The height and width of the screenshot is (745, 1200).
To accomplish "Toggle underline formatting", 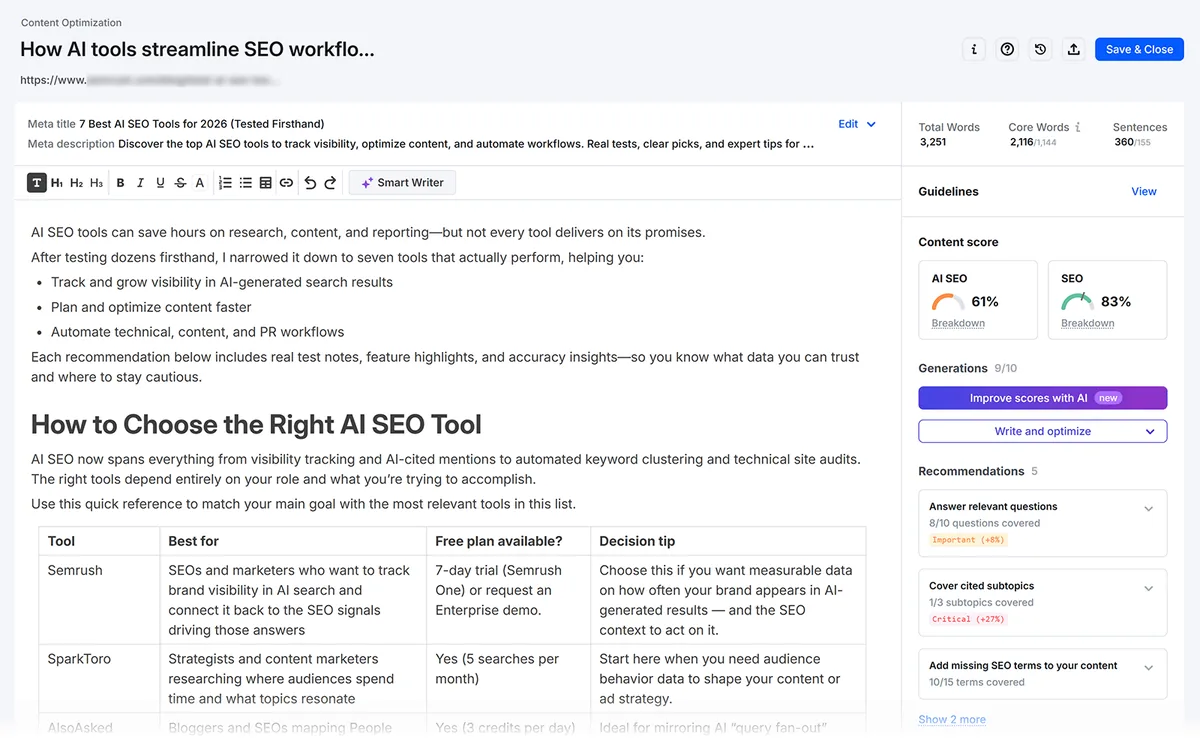I will tap(160, 183).
